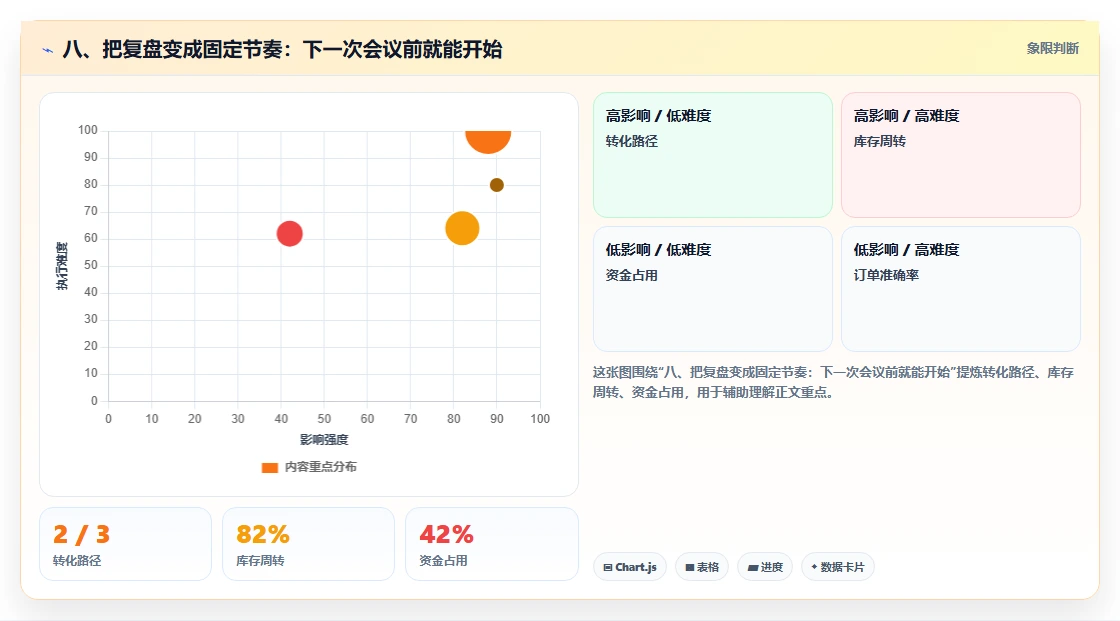Click the 执行难度 y-axis label
1120x621 pixels.
62,266
